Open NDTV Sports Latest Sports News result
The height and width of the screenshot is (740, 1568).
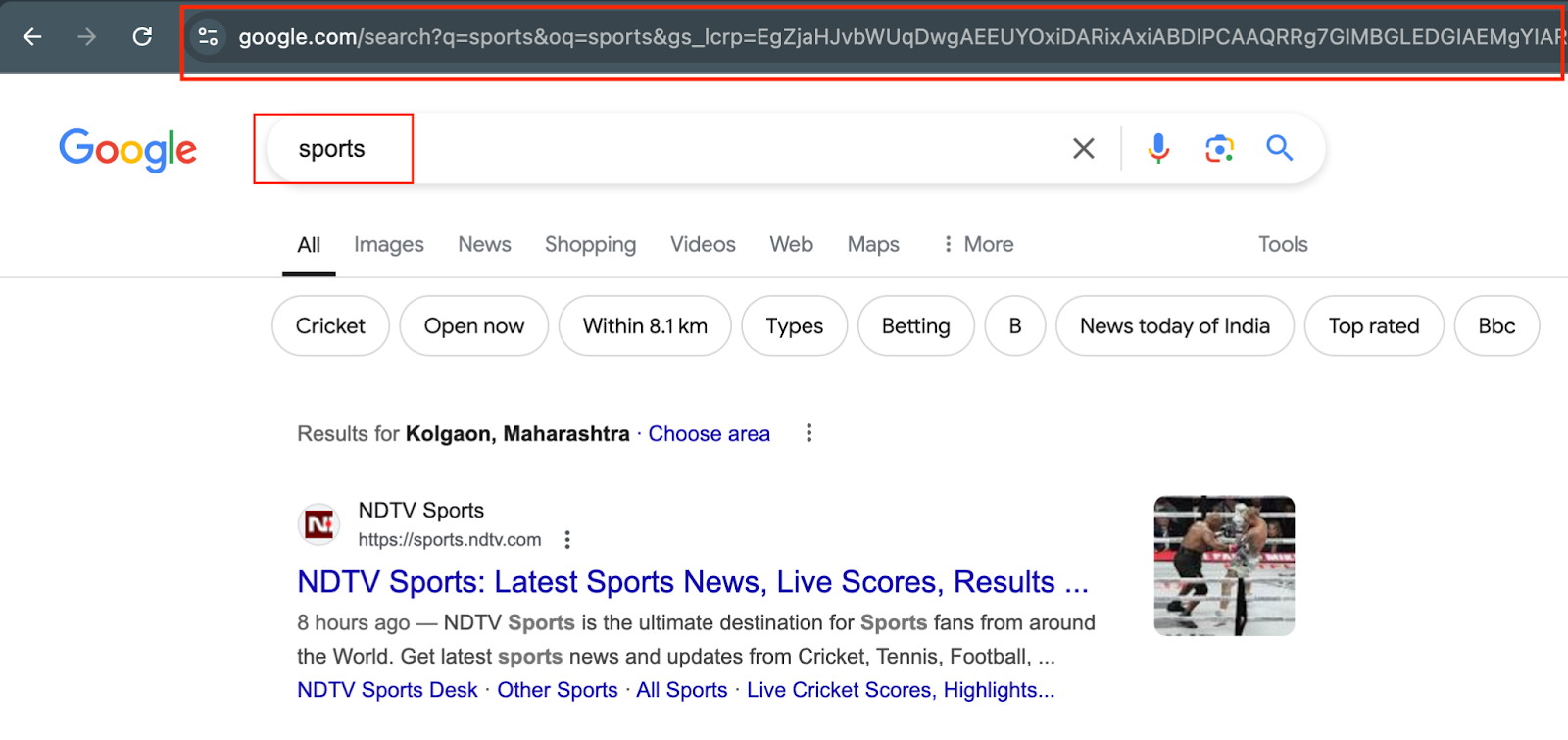coord(693,582)
